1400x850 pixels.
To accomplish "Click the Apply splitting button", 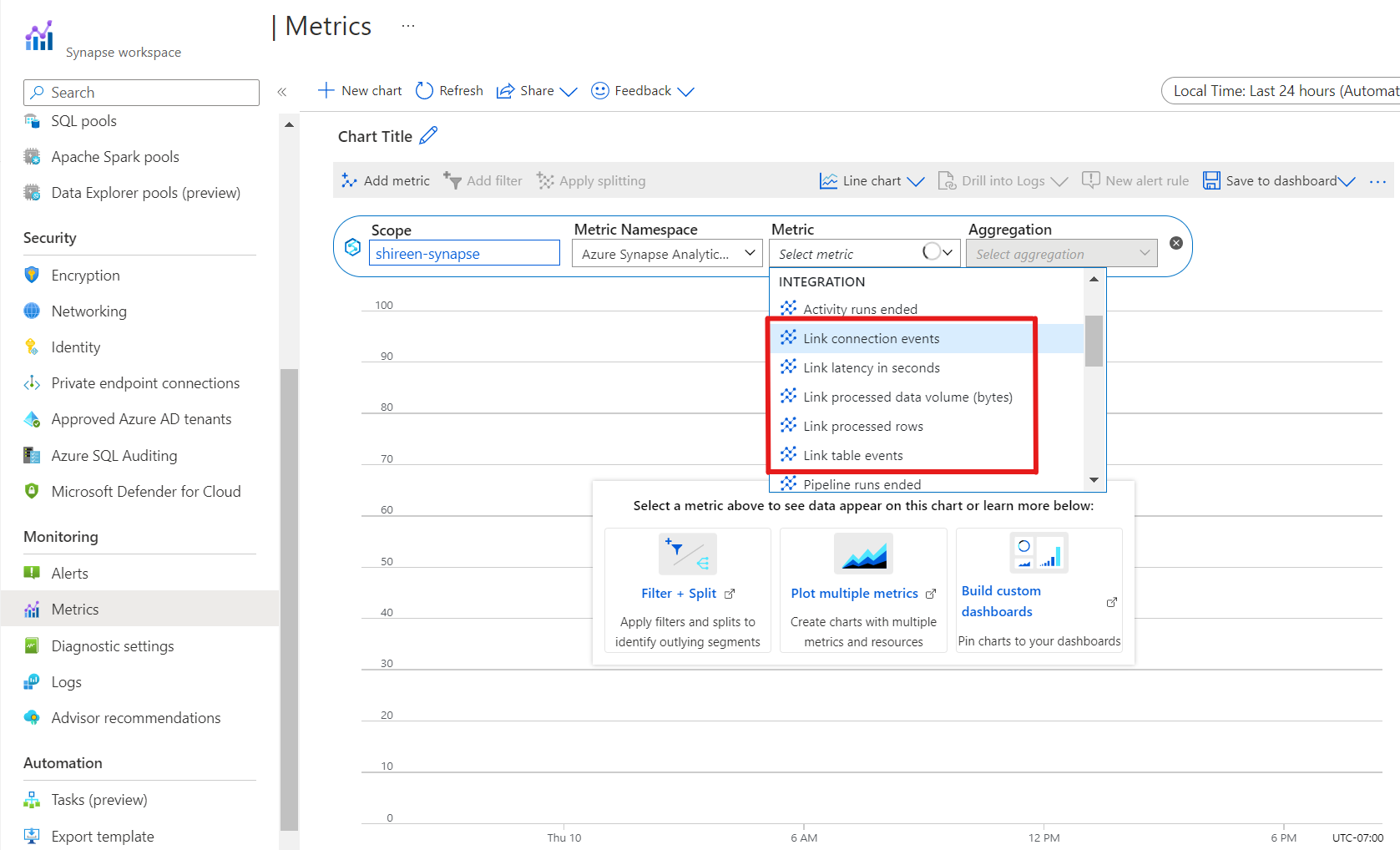I will 591,181.
